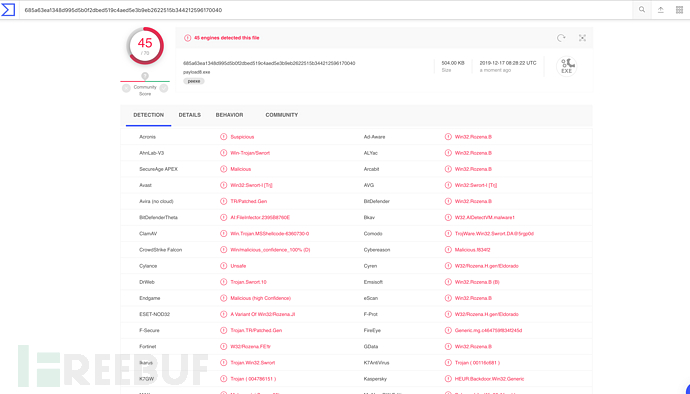This screenshot has width=690, height=394.
Task: Click CrowdStrike Falcon detection result
Action: point(270,250)
